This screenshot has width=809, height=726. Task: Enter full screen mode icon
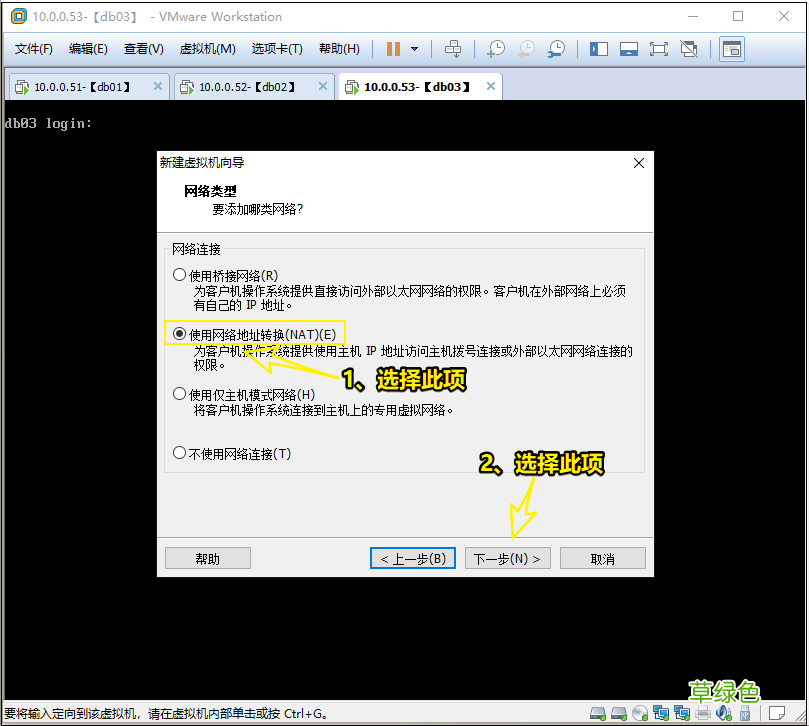(x=658, y=49)
